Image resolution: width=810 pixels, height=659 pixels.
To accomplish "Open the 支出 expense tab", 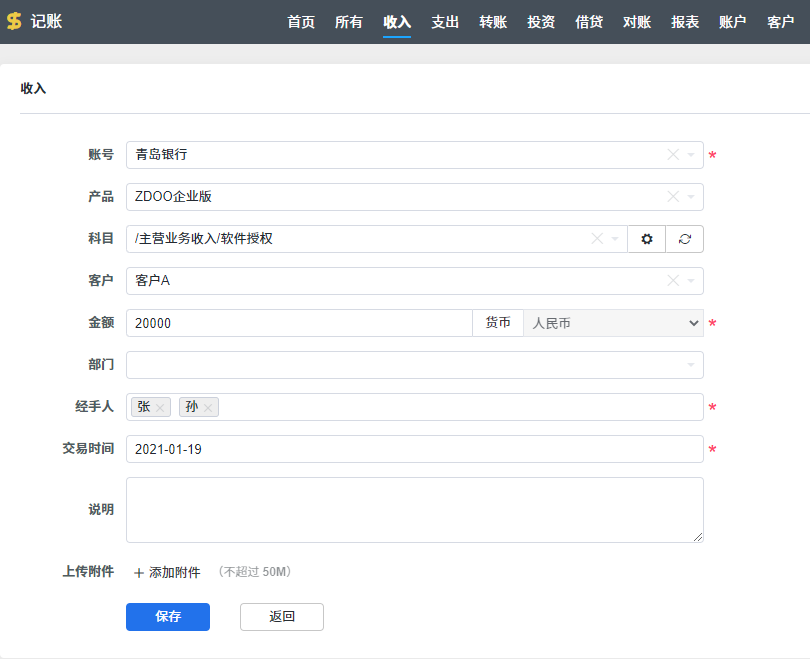I will point(445,22).
